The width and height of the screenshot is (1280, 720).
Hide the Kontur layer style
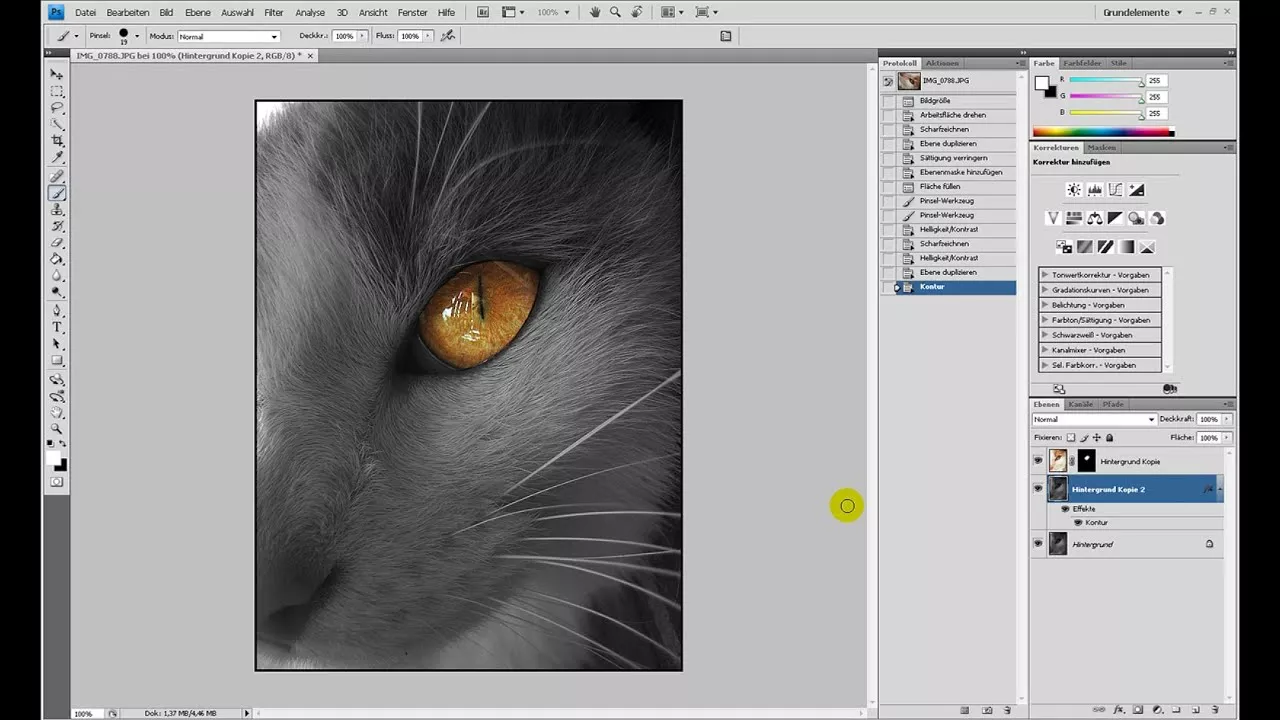coord(1078,522)
